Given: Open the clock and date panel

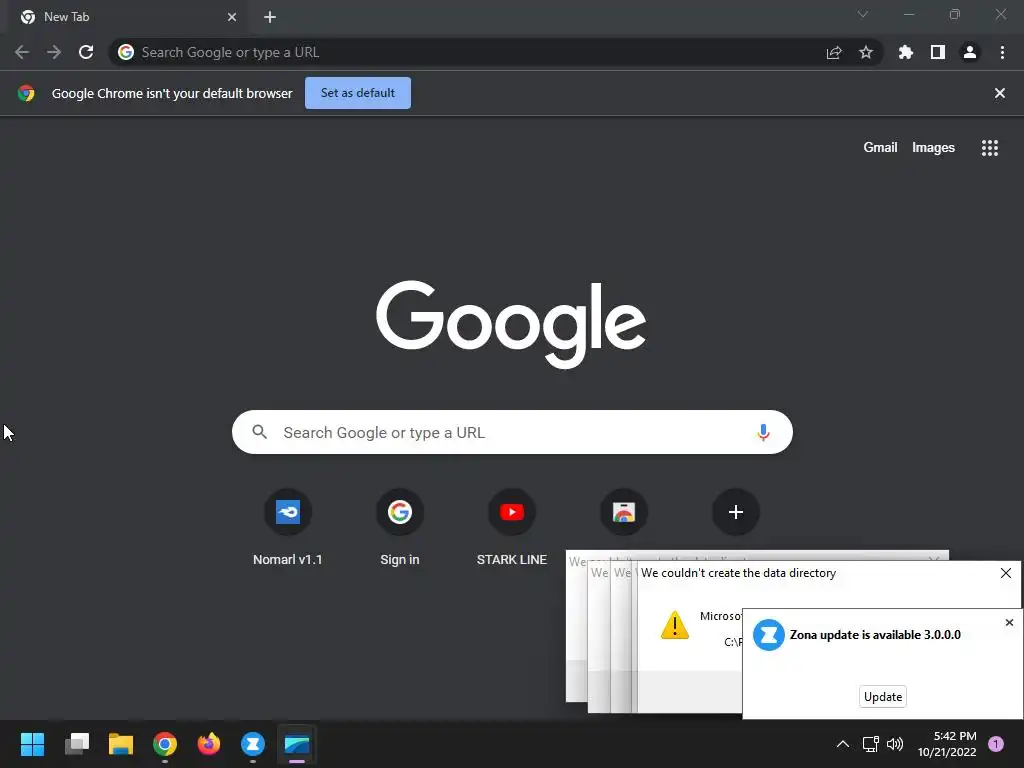Looking at the screenshot, I should [947, 744].
